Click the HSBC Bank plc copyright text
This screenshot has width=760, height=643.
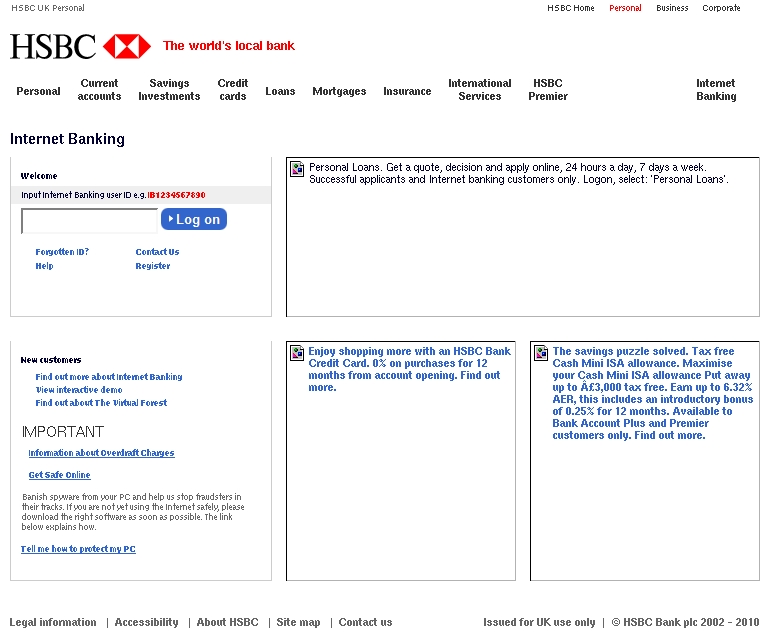(x=685, y=622)
